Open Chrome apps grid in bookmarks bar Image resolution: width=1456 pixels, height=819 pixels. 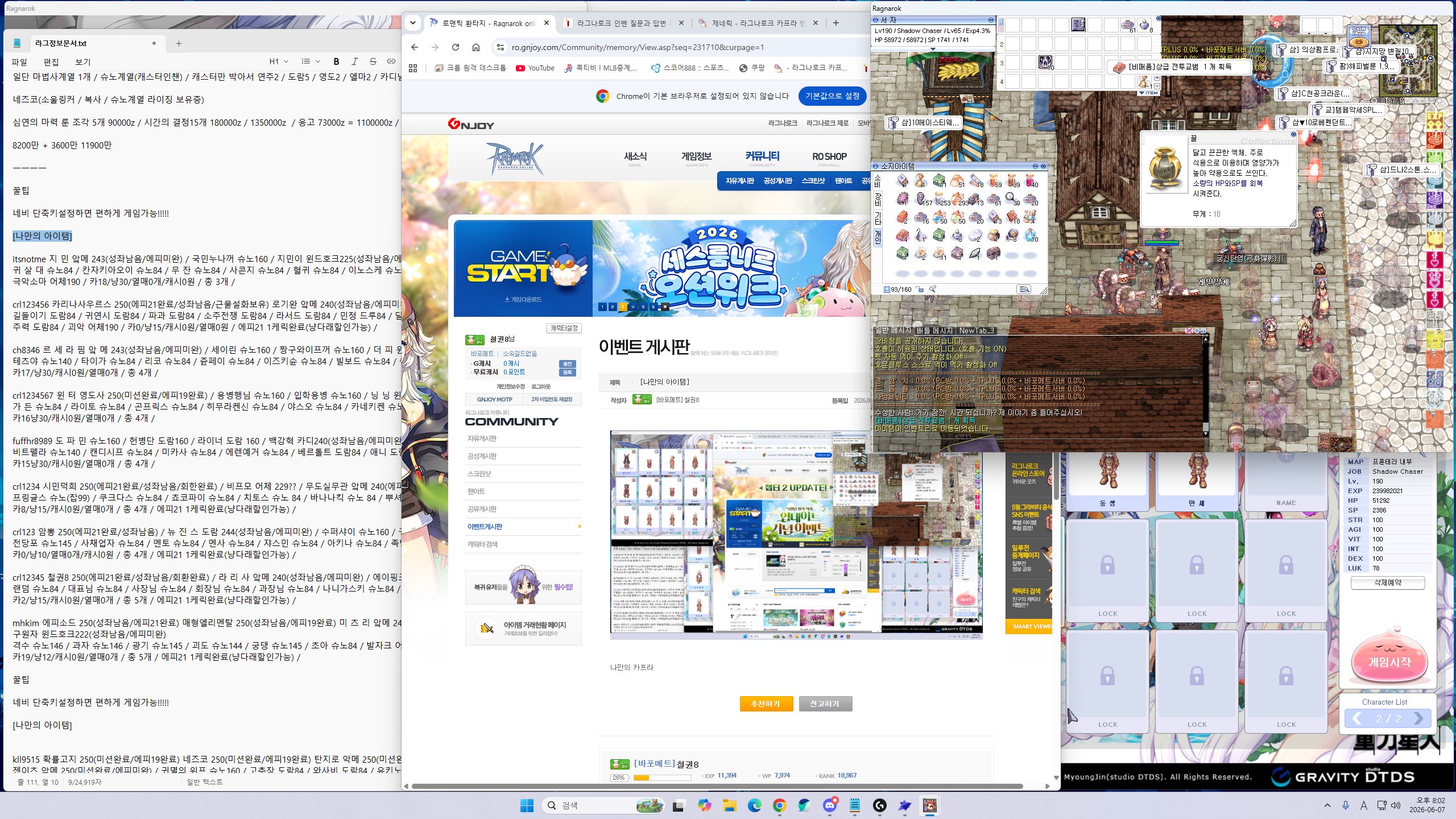pos(413,68)
